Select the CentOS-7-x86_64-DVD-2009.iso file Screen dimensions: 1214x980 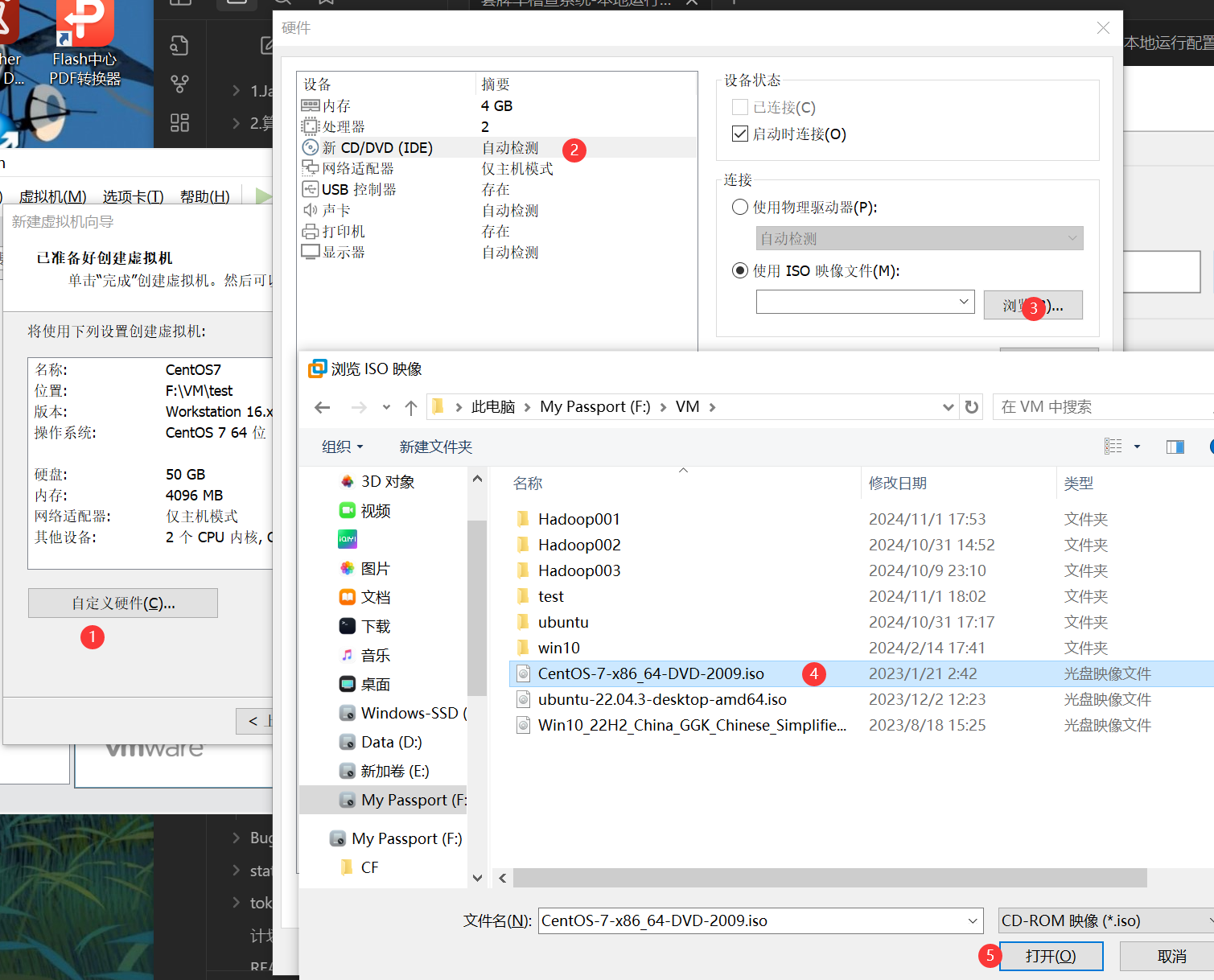tap(651, 673)
